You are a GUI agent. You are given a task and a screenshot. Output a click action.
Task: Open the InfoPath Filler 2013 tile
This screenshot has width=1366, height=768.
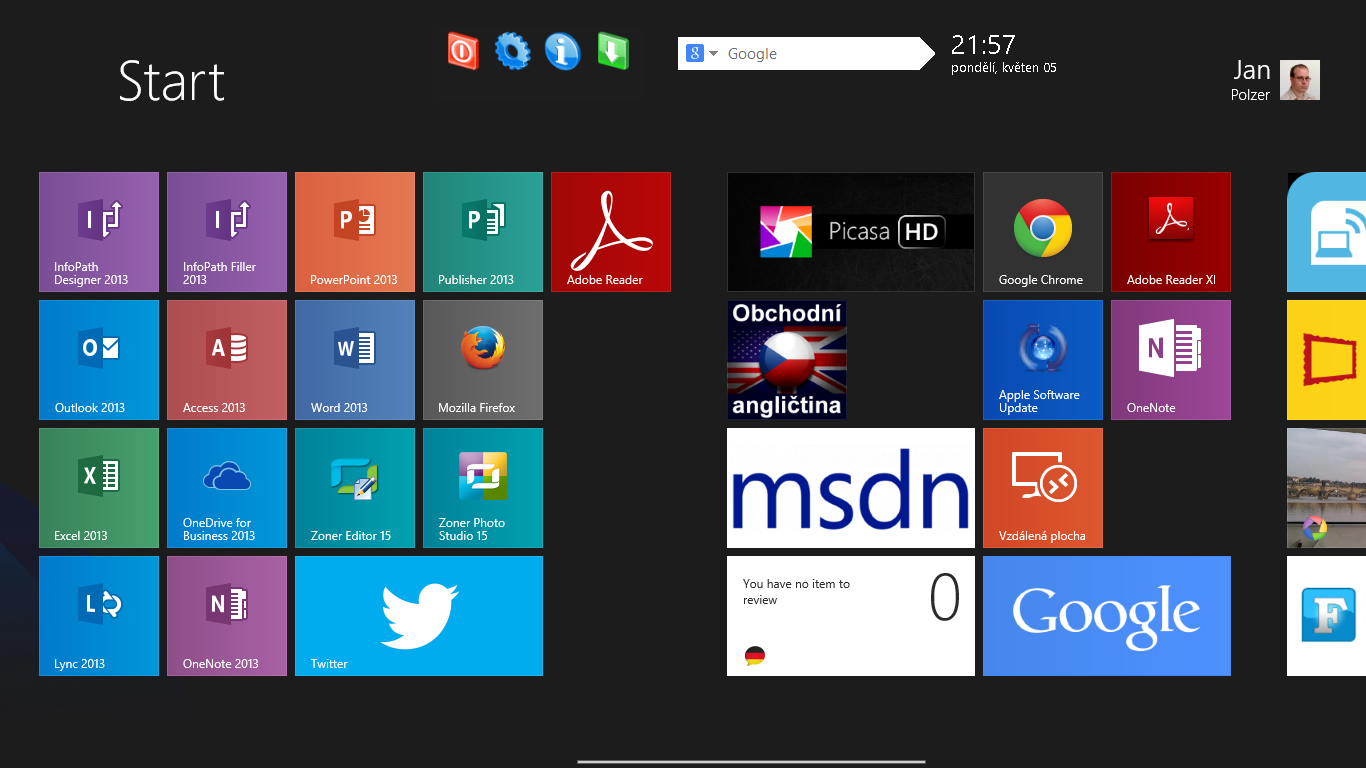227,232
